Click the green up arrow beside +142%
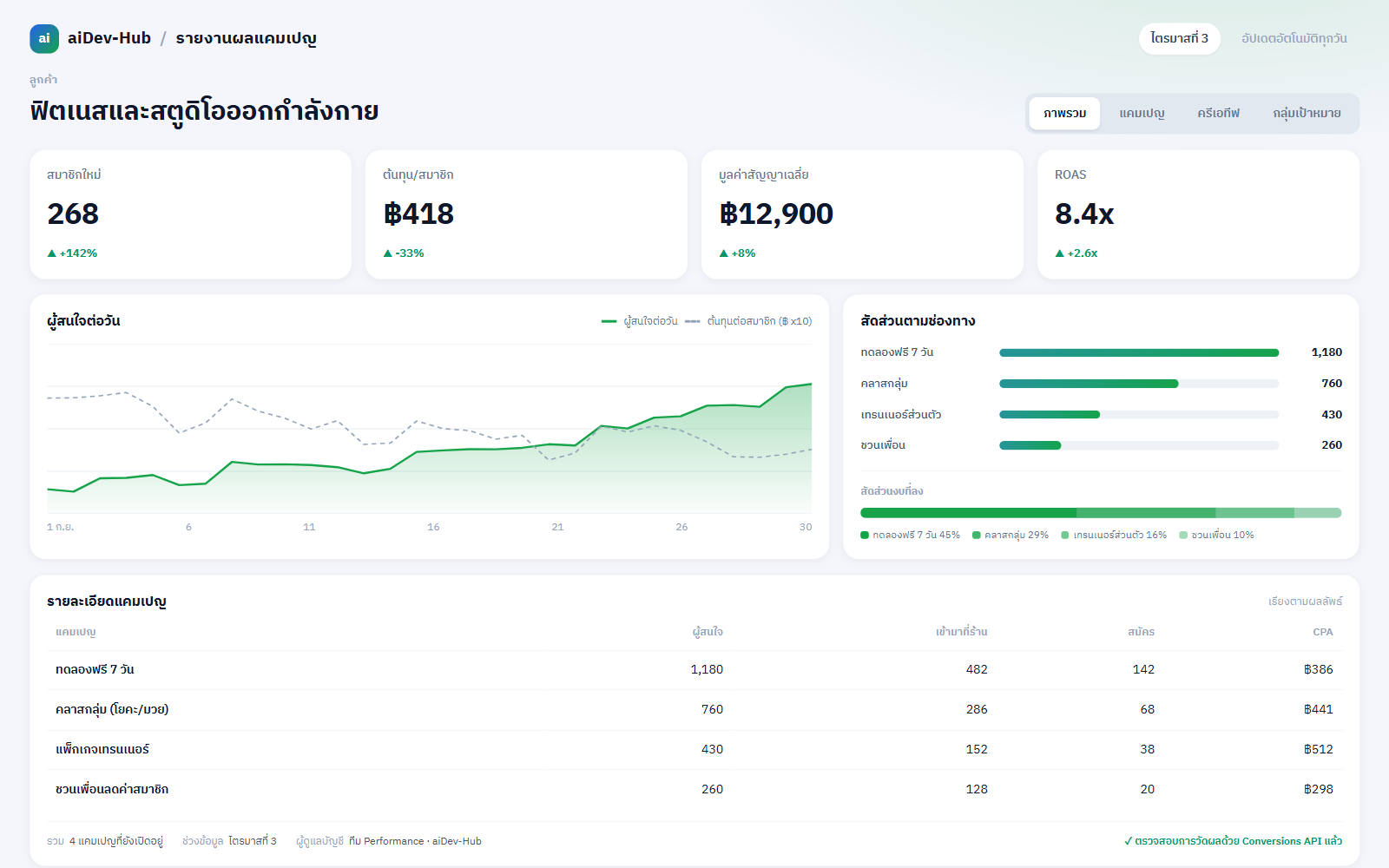The height and width of the screenshot is (868, 1389). (52, 253)
